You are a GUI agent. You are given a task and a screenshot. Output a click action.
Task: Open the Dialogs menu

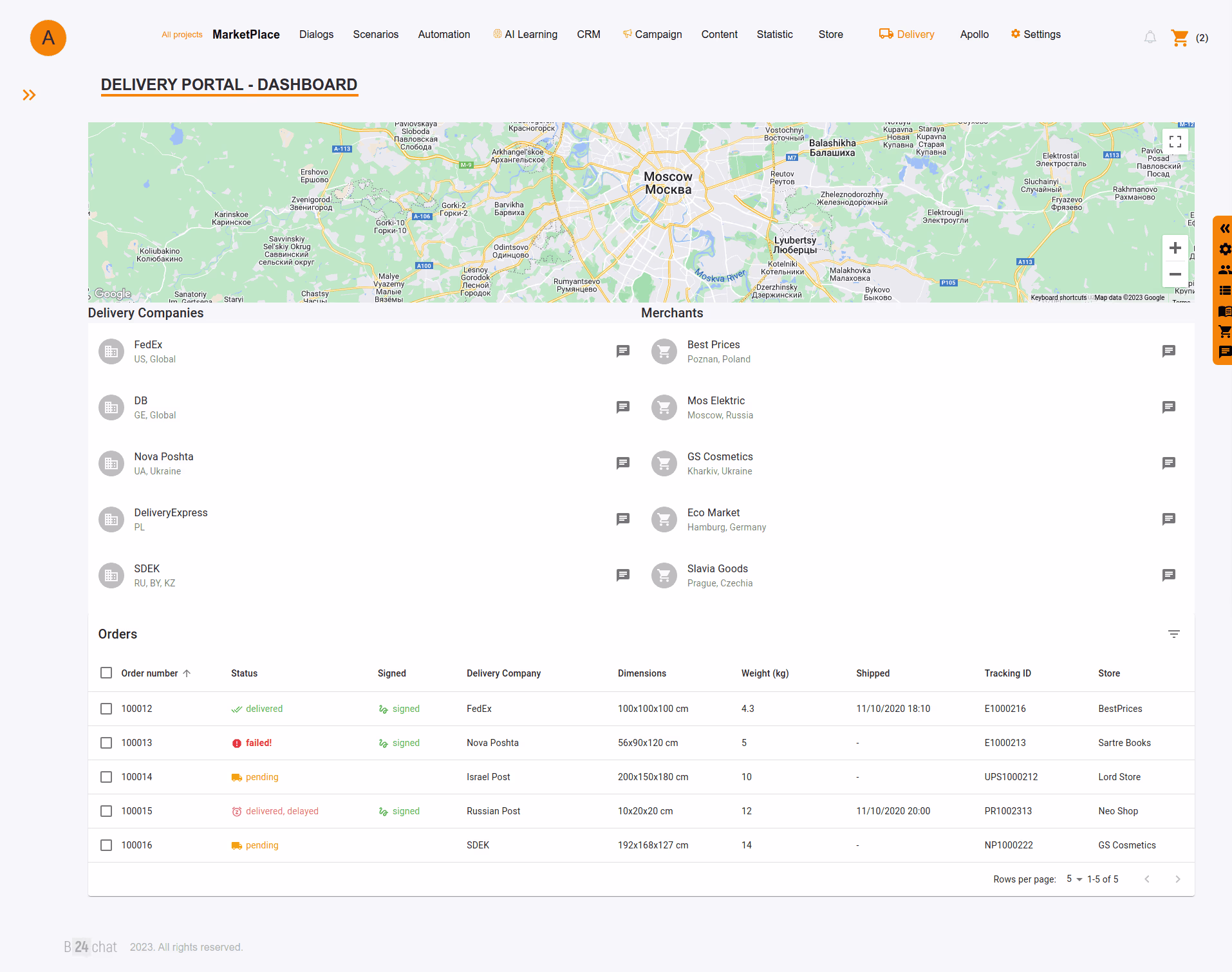[x=316, y=35]
